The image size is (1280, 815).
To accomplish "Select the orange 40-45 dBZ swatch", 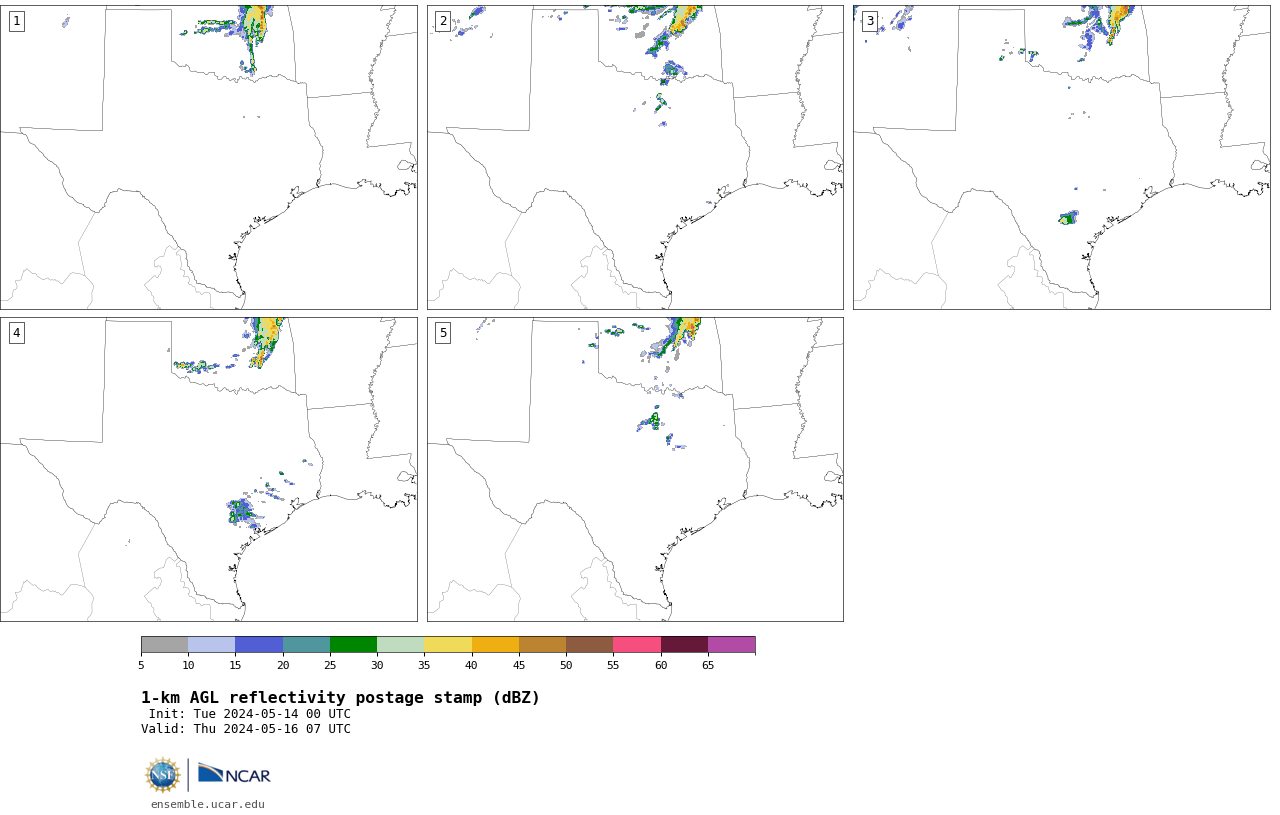I will (495, 644).
